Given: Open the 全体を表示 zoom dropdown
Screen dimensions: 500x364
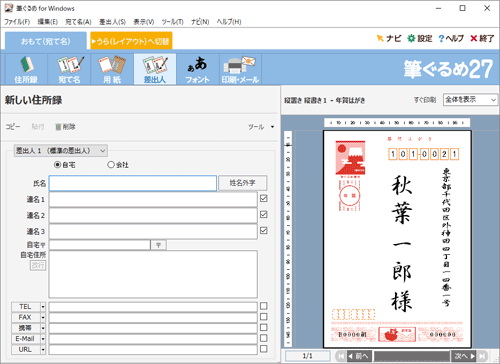Looking at the screenshot, I should 470,100.
